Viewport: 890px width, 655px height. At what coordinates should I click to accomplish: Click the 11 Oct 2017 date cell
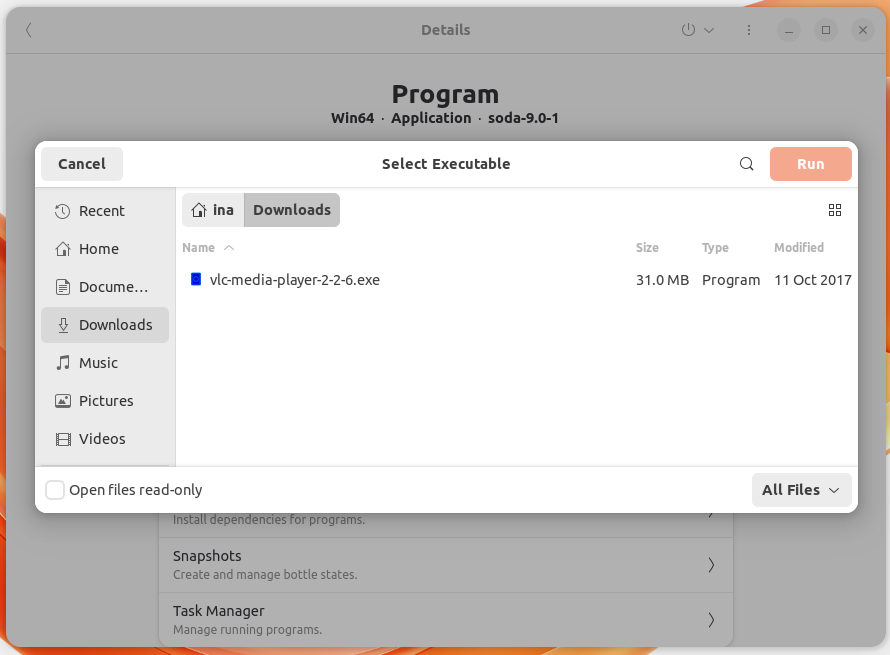click(813, 280)
